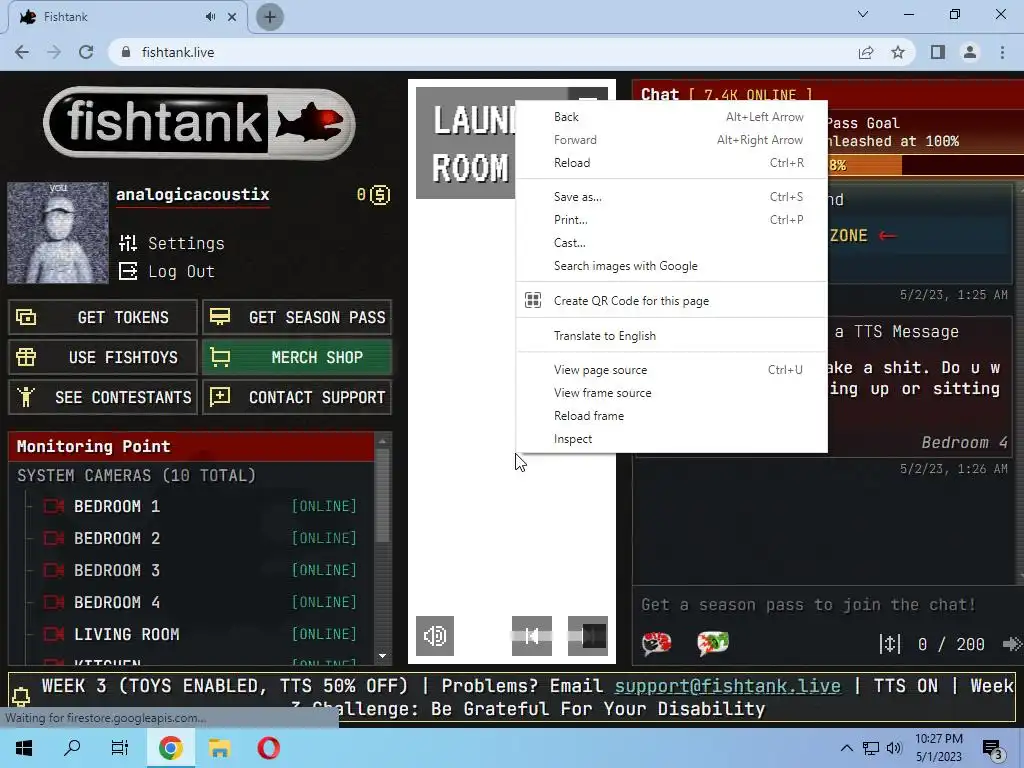This screenshot has height=768, width=1024.
Task: Click the chat resize arrows icon
Action: point(889,645)
